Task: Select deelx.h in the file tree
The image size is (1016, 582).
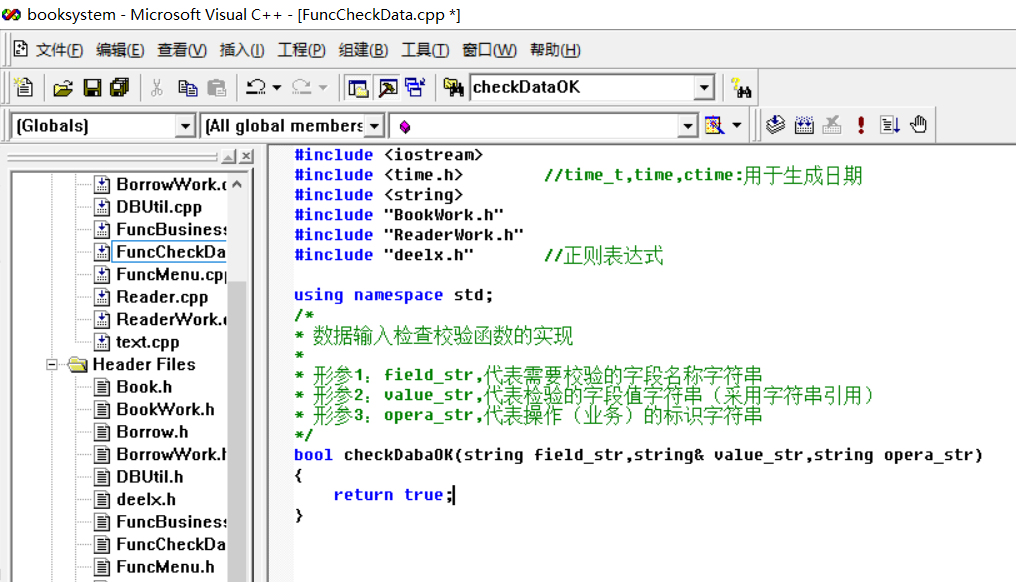Action: (146, 500)
